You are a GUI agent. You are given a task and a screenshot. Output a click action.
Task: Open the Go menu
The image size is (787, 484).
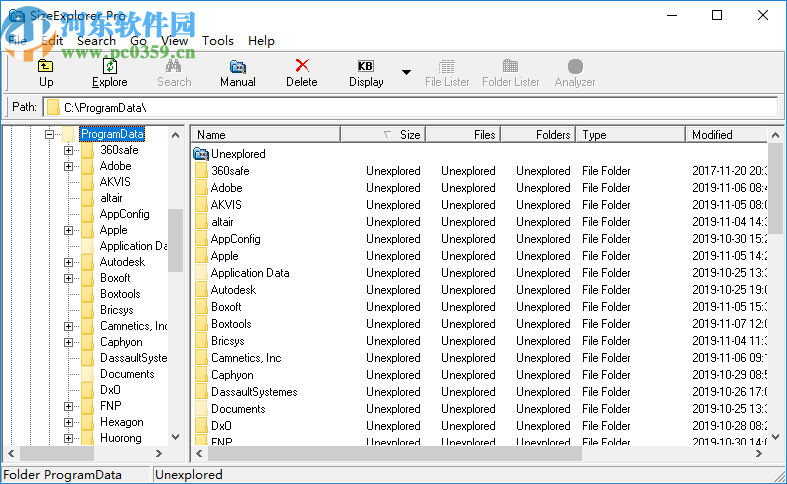pos(138,41)
